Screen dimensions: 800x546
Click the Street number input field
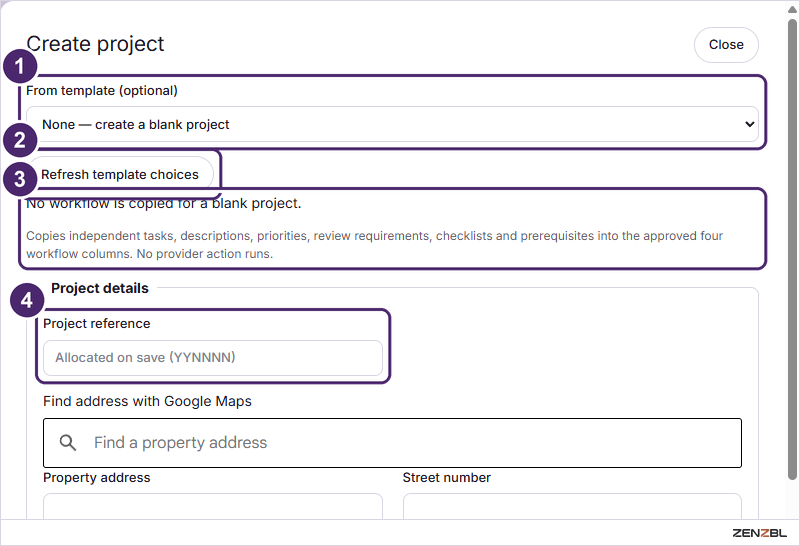pos(572,506)
